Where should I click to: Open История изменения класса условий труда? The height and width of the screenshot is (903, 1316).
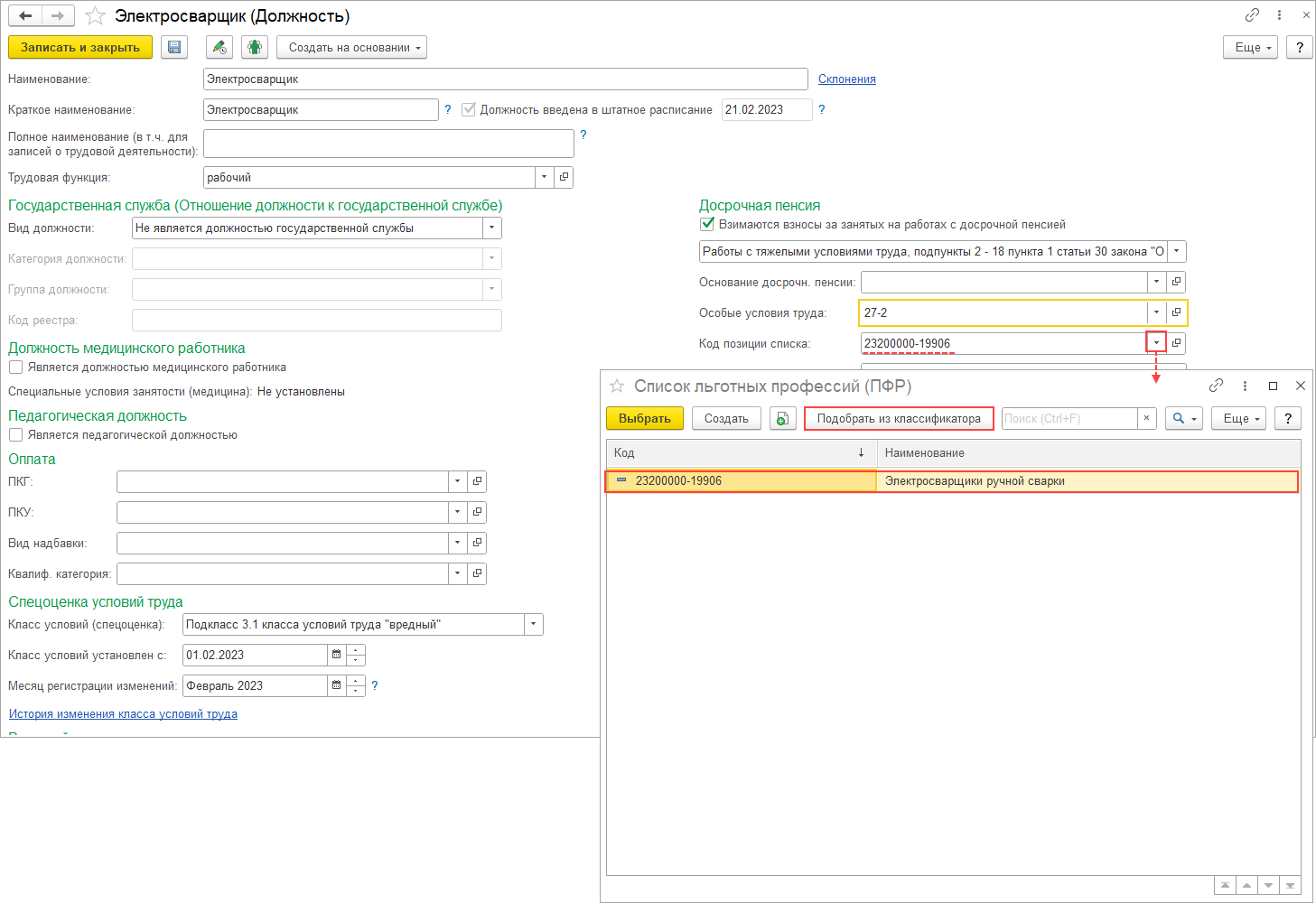pos(123,713)
